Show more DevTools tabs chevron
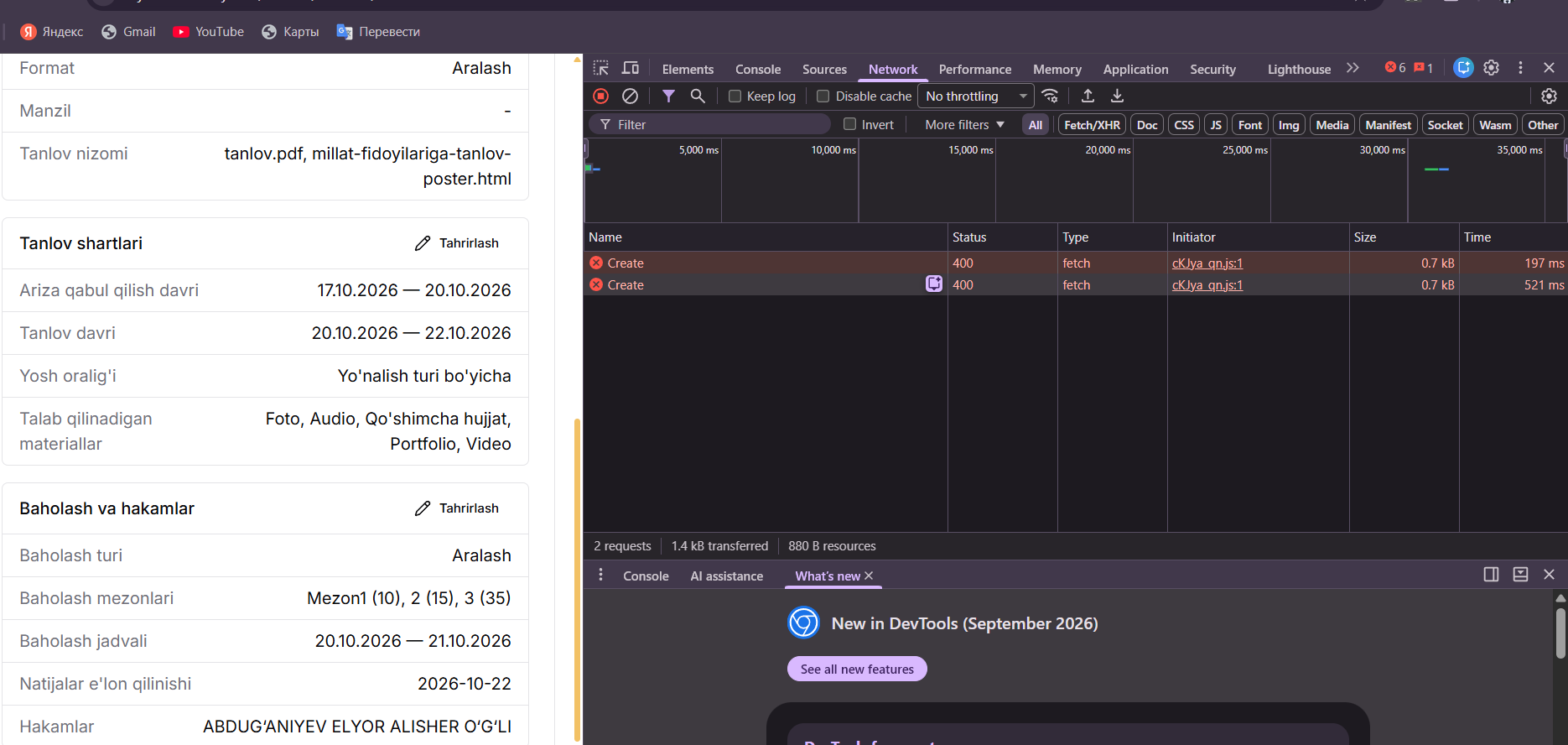The image size is (1568, 745). [x=1353, y=68]
